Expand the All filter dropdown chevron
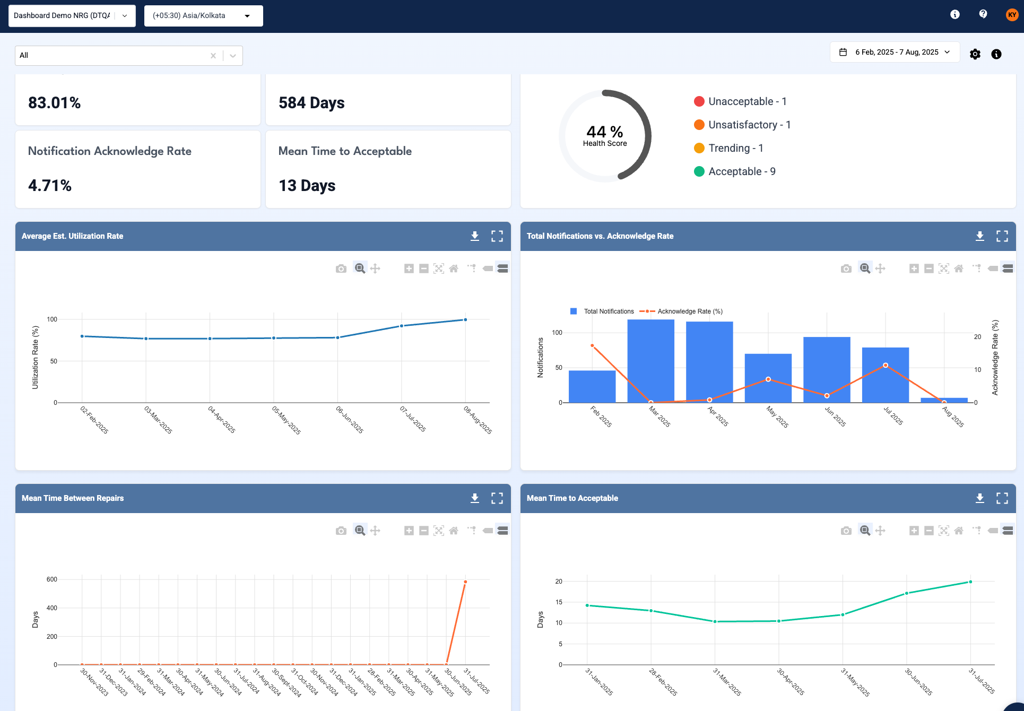This screenshot has width=1024, height=711. click(x=233, y=55)
